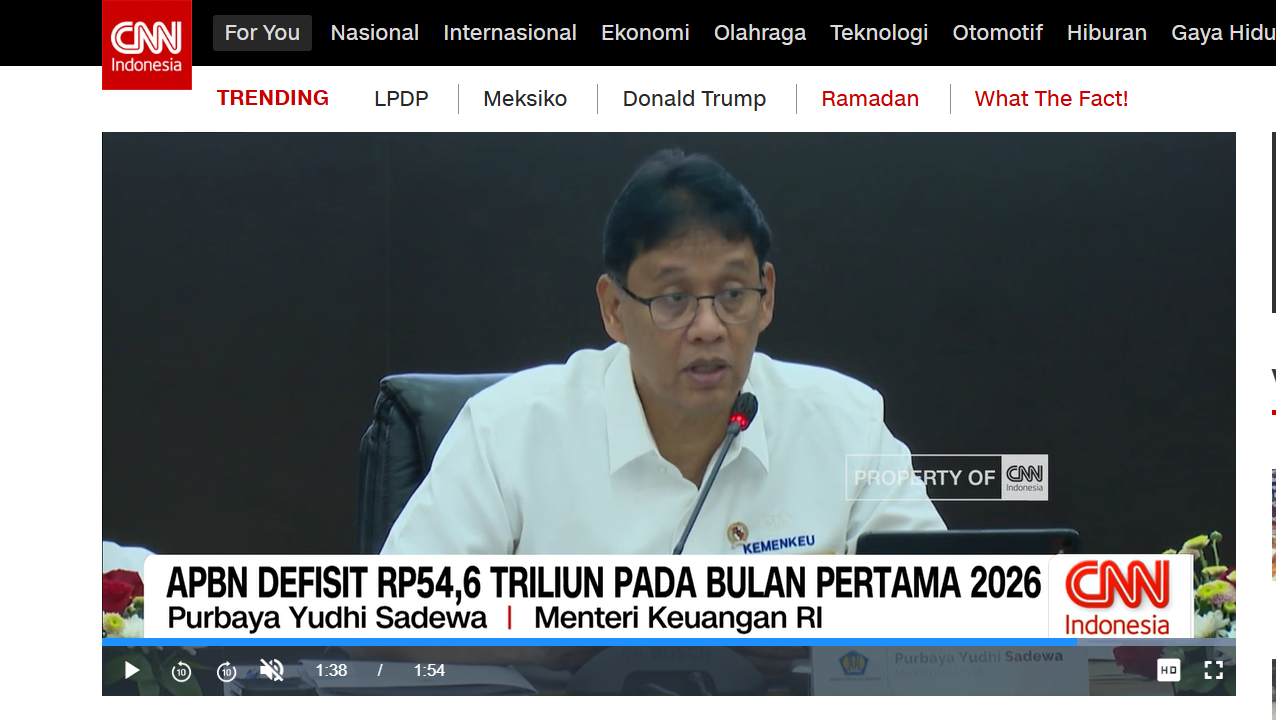Rewind the video 10 seconds
This screenshot has height=720, width=1276.
click(x=181, y=671)
